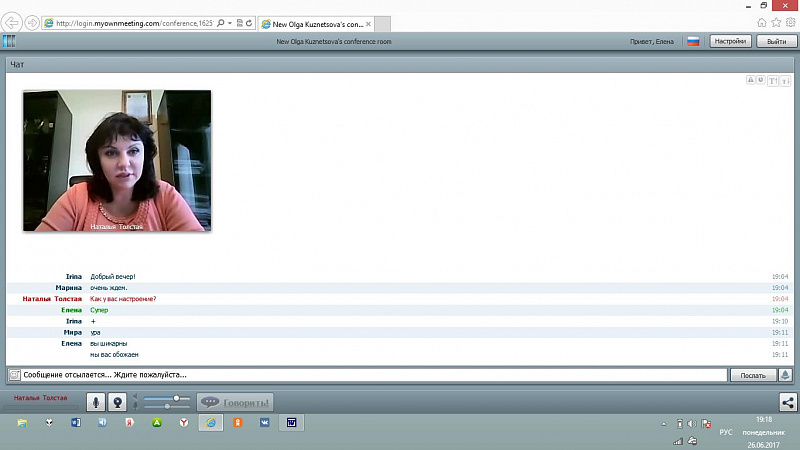Increase chat font size icon
The image size is (800, 450).
coord(773,81)
